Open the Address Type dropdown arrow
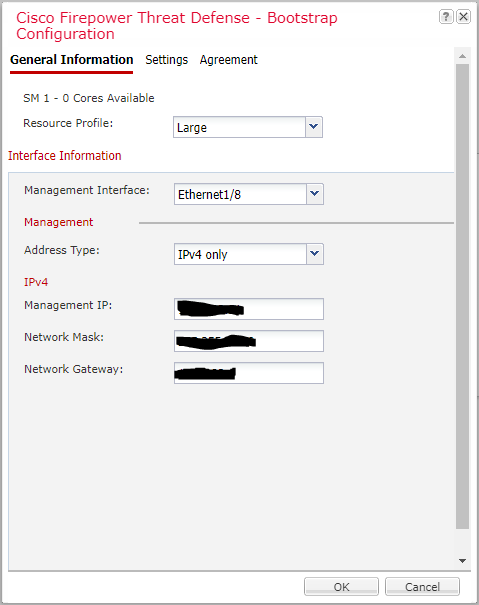The height and width of the screenshot is (605, 479). pos(315,254)
